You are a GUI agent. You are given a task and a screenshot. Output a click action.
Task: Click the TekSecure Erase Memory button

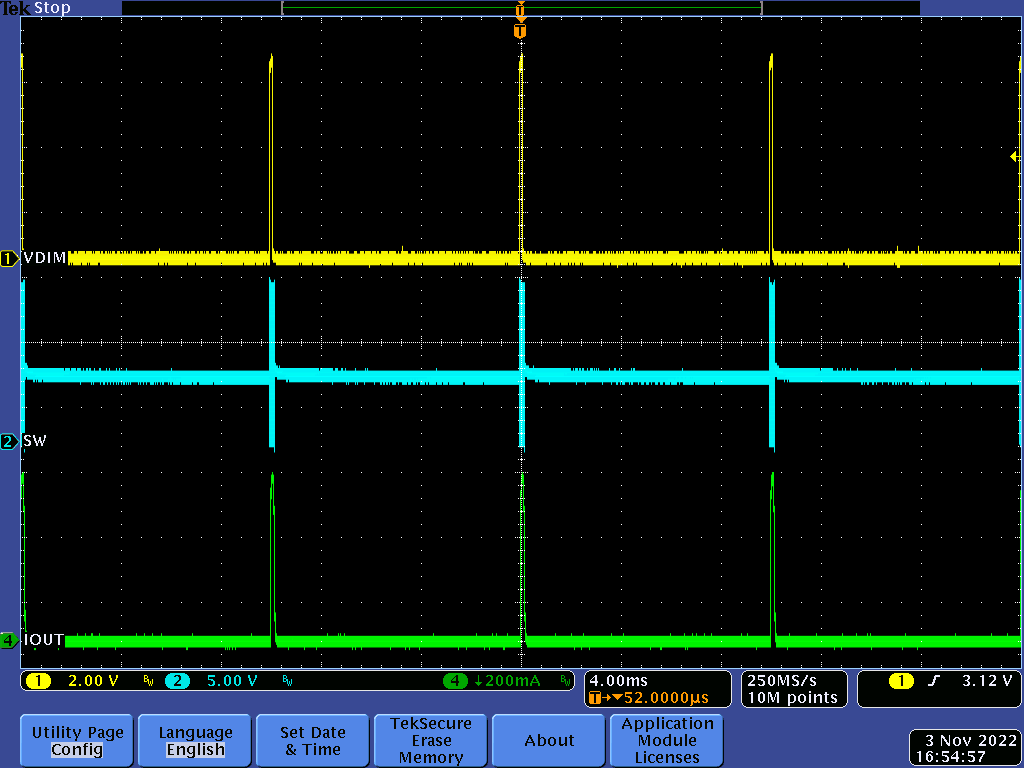coord(430,740)
